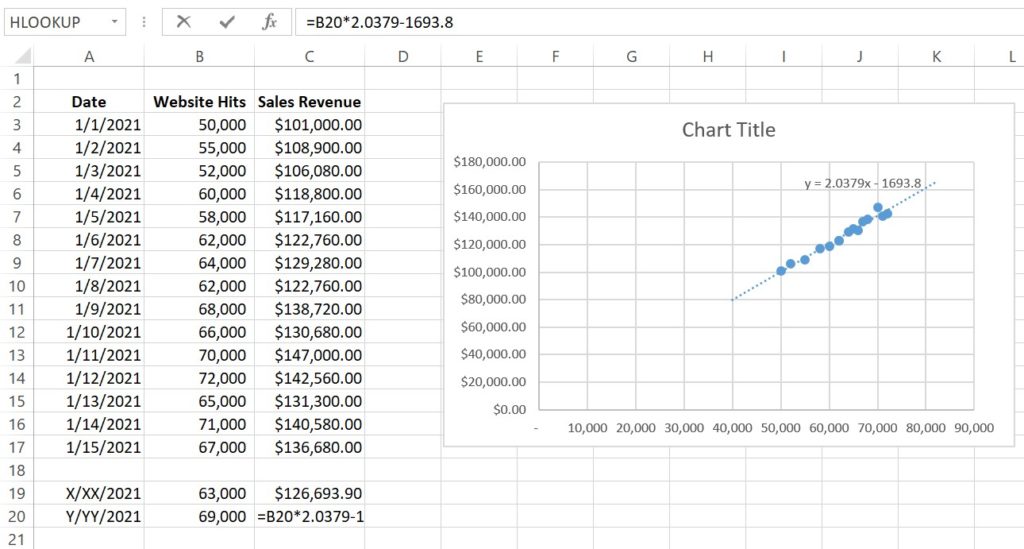
Task: Click the X/XX/2021 date cell
Action: coord(89,493)
